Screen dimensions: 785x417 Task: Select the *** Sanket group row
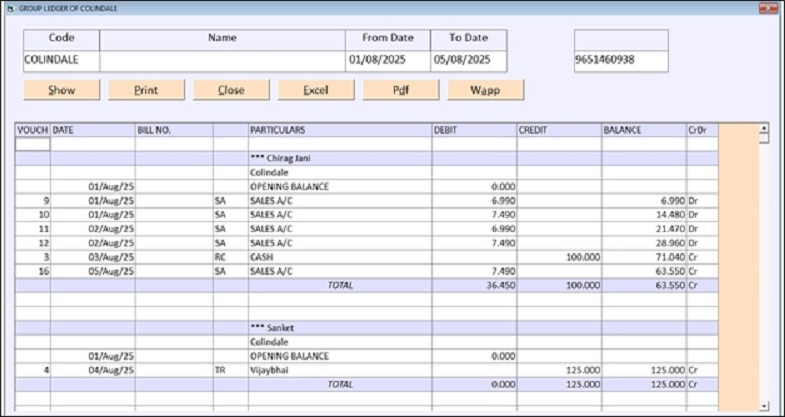tap(366, 328)
